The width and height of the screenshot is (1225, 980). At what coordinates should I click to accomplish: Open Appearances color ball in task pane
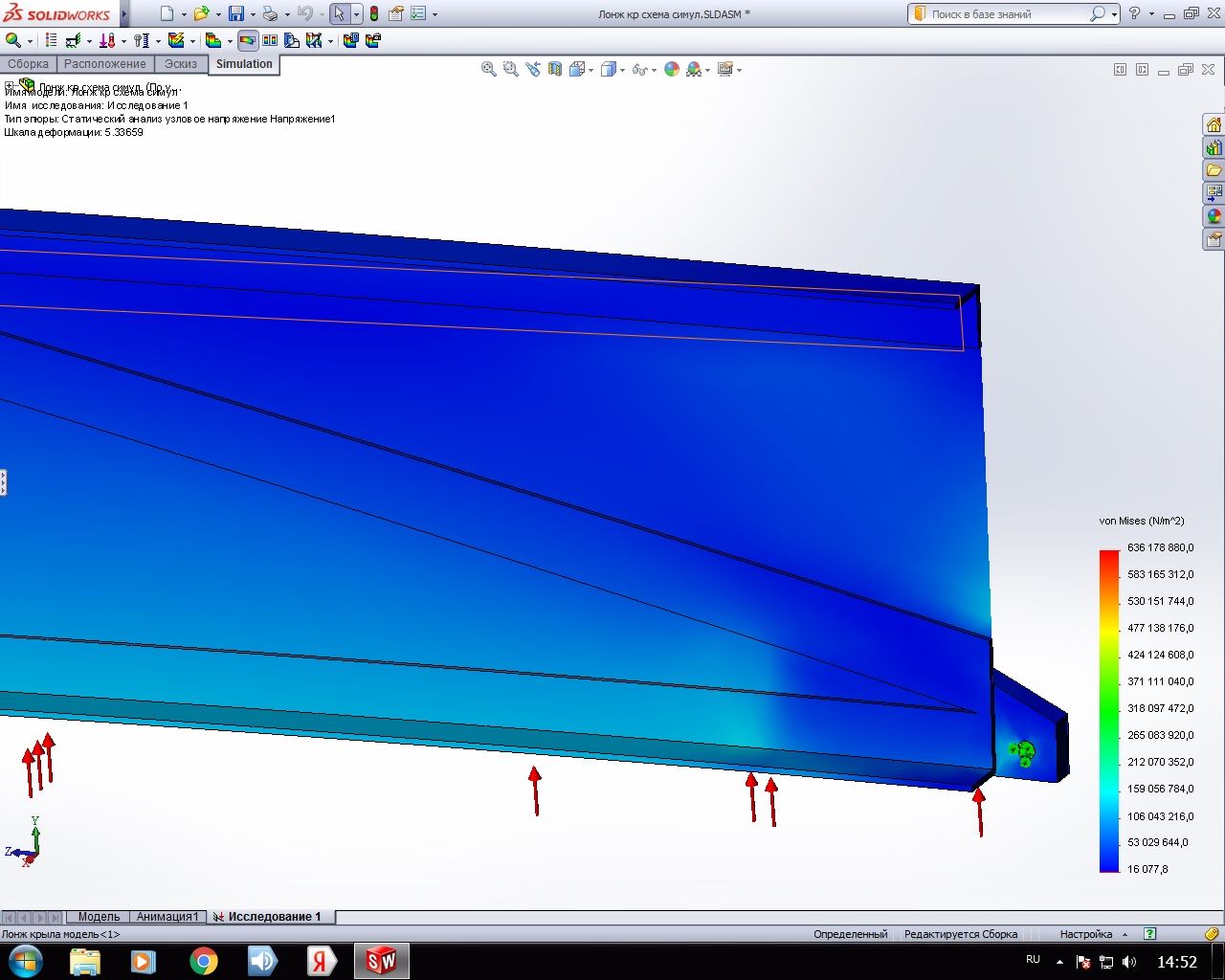[1214, 216]
